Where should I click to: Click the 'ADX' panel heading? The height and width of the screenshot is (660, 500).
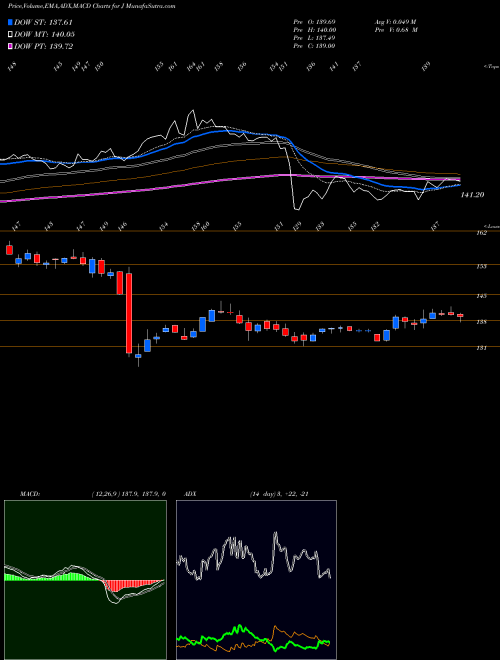[x=189, y=494]
